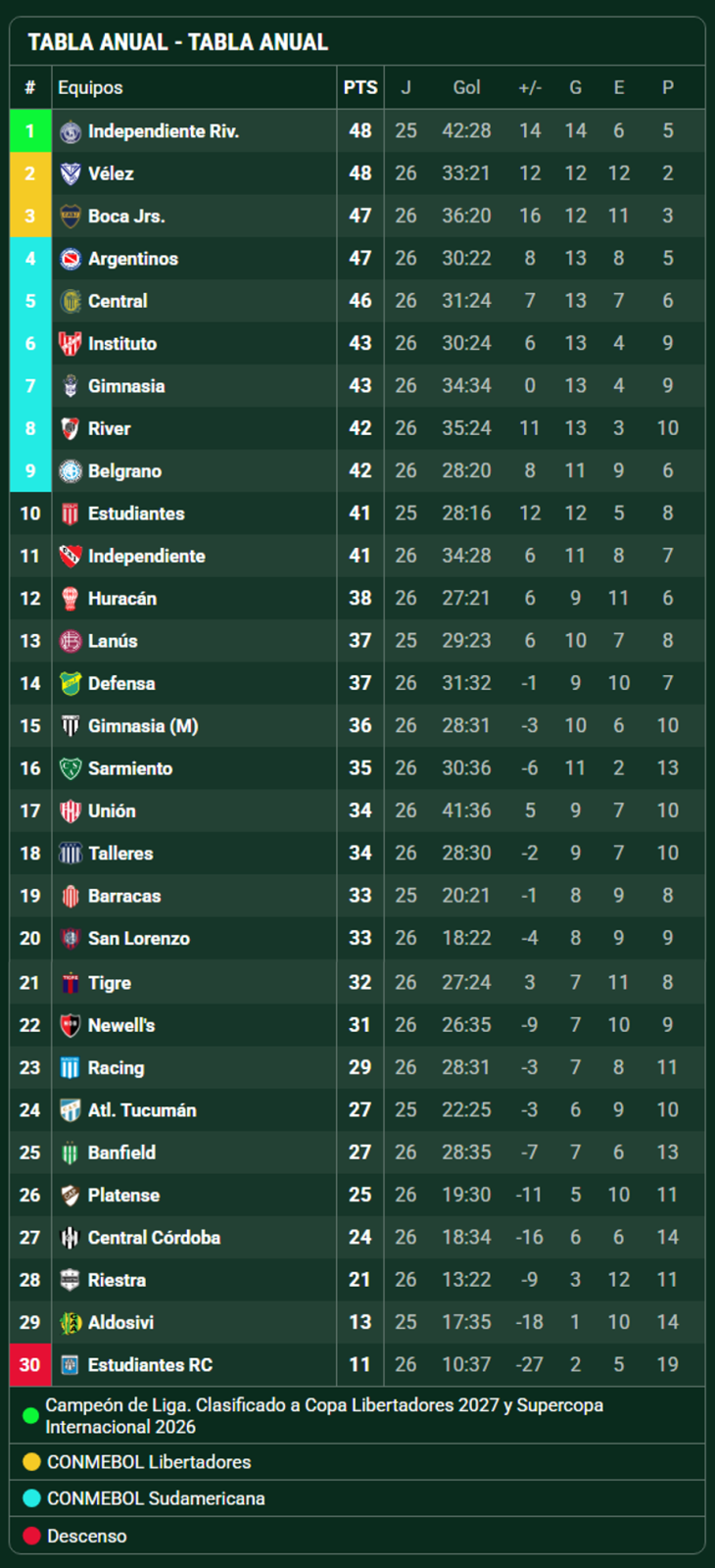Sort table by PTS column header

click(360, 87)
